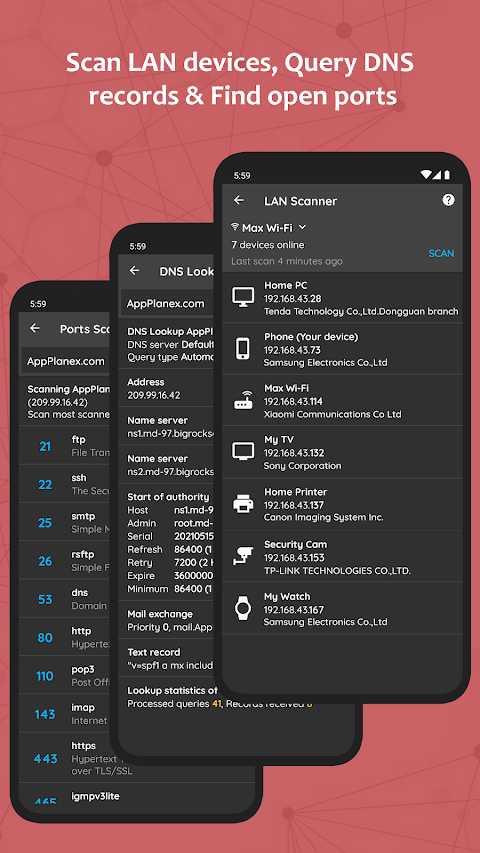The image size is (480, 853).
Task: Select the igmpv3lite port row
Action: click(136, 798)
